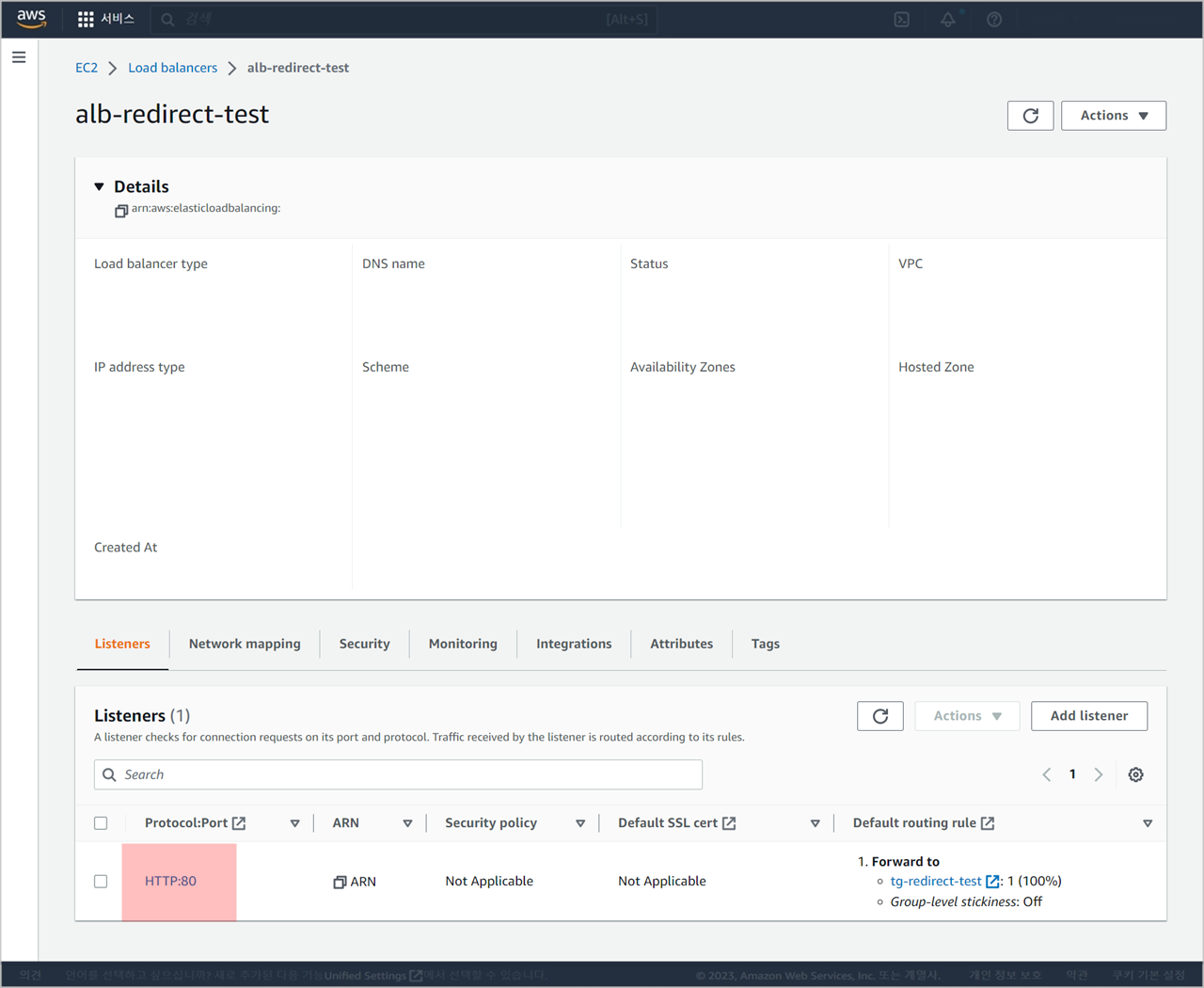
Task: Select all listeners header checkbox
Action: coord(101,823)
